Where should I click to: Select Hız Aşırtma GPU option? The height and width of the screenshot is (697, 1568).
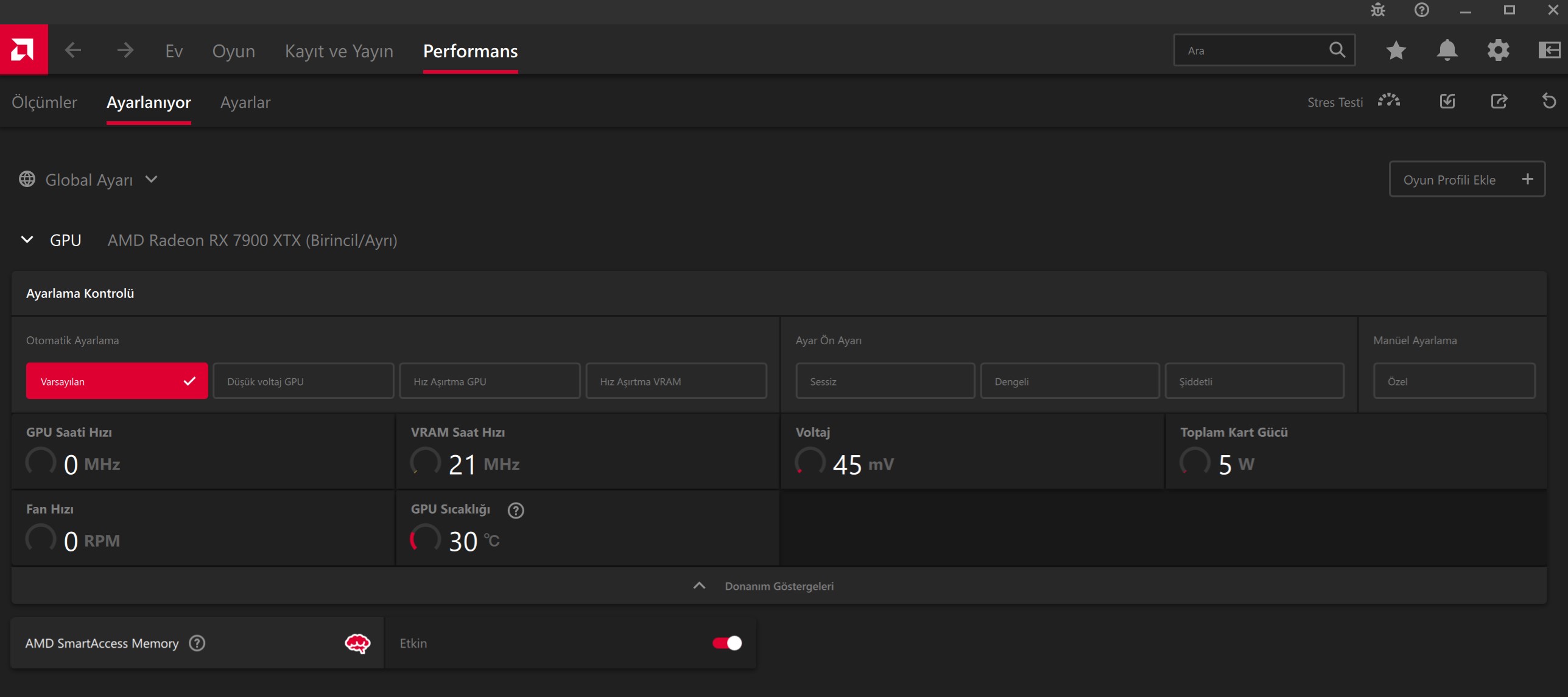tap(490, 381)
